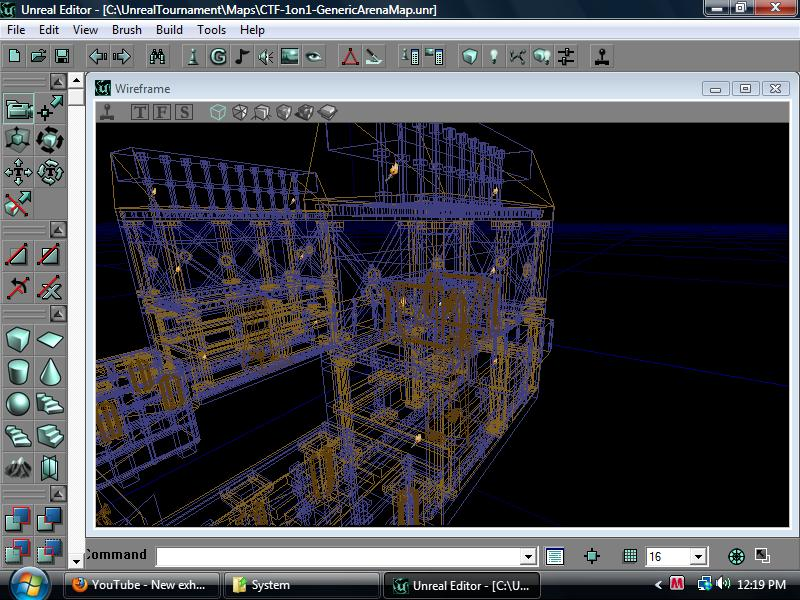
Task: Toggle the T button in the Wireframe viewport
Action: point(140,112)
